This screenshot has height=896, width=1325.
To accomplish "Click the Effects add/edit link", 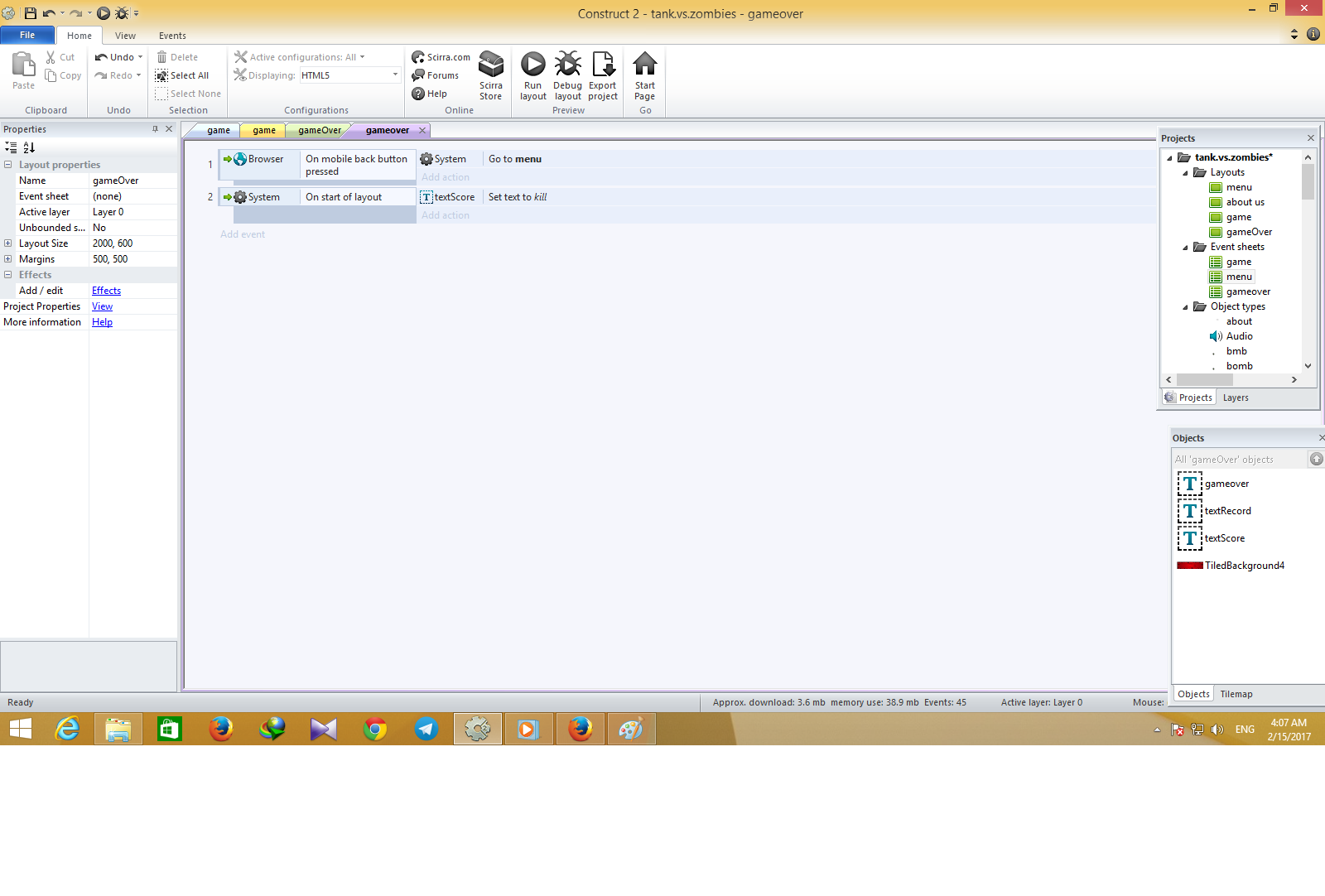I will coord(106,291).
